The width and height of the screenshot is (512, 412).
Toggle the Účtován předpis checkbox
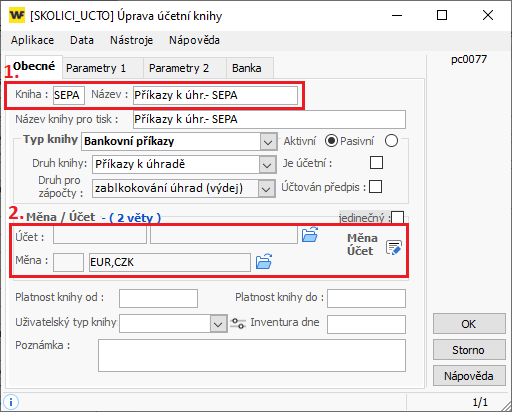click(375, 187)
